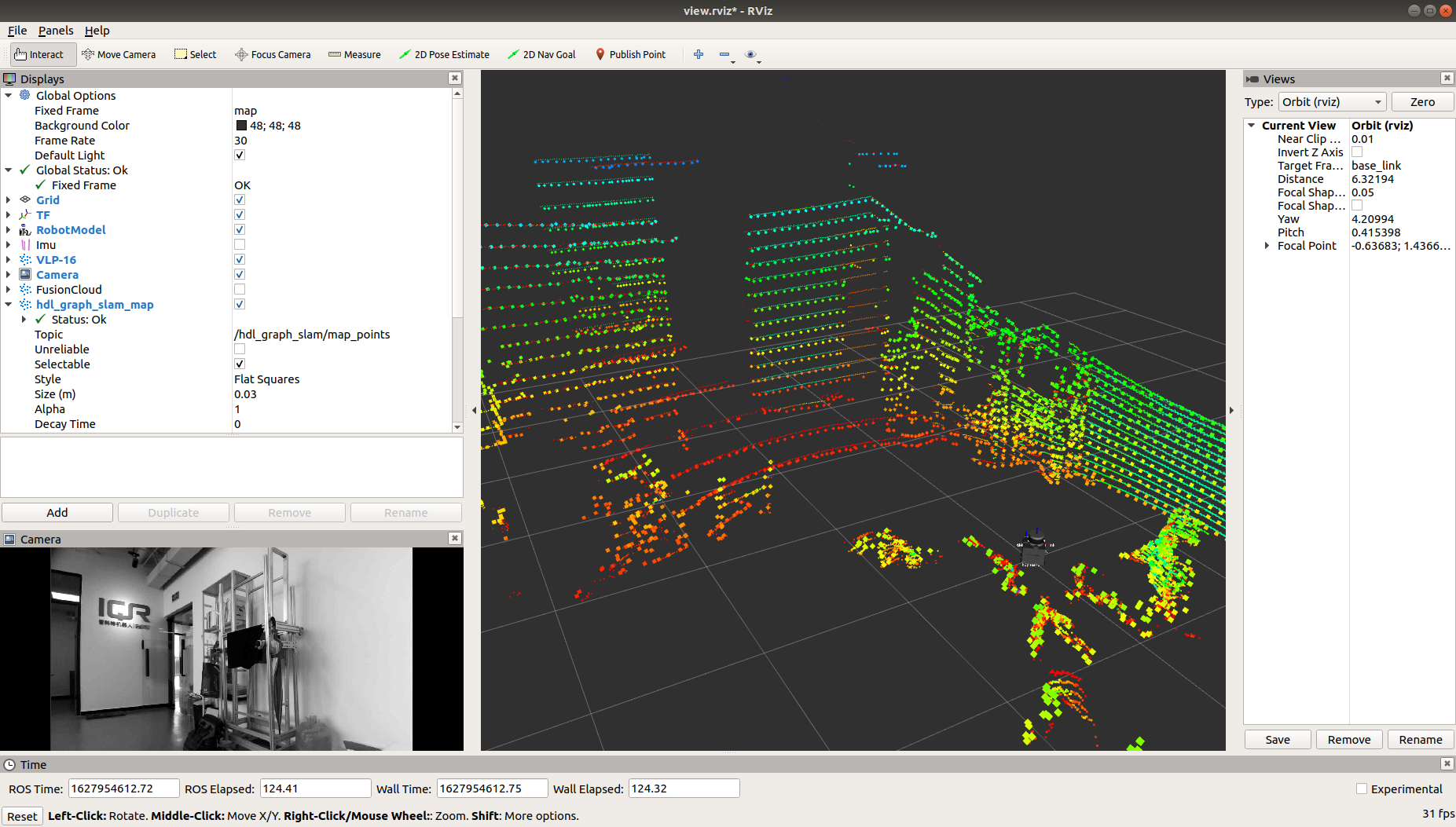The height and width of the screenshot is (827, 1456).
Task: Click the Zero view button
Action: (1422, 102)
